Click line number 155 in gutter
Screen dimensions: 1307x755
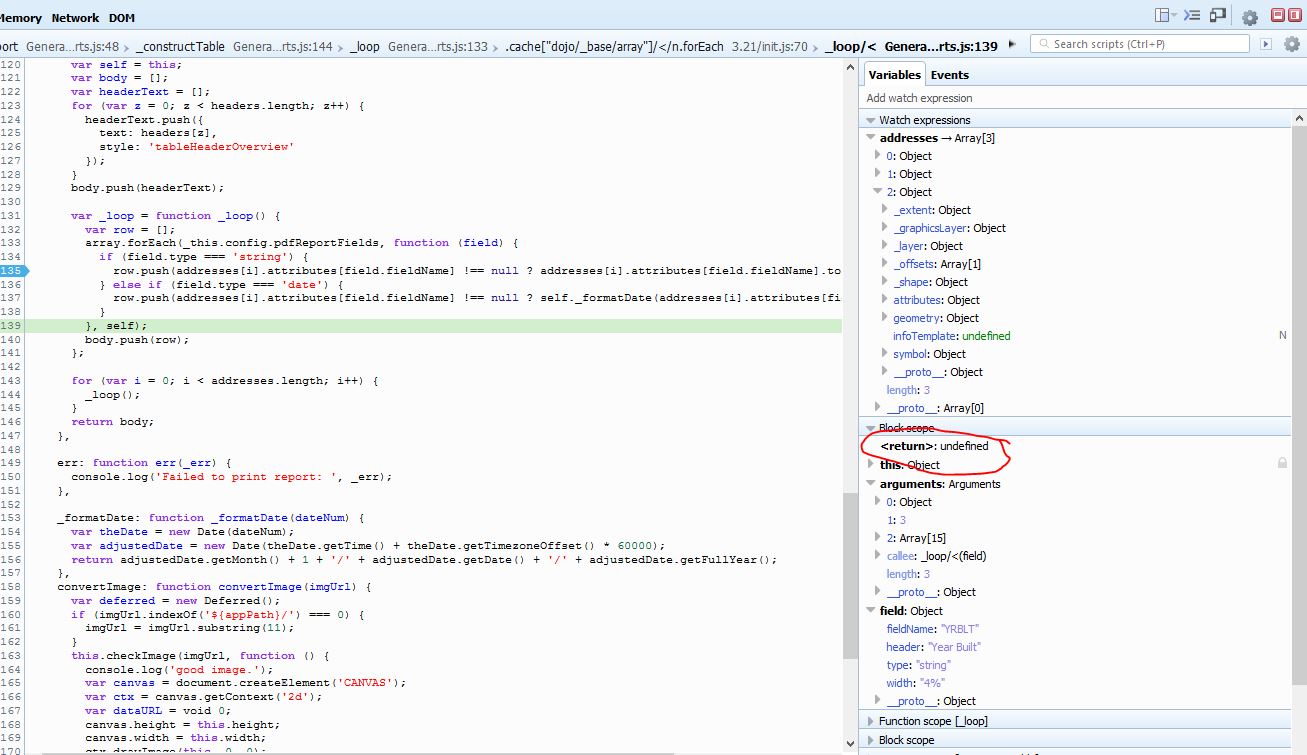tap(10, 545)
